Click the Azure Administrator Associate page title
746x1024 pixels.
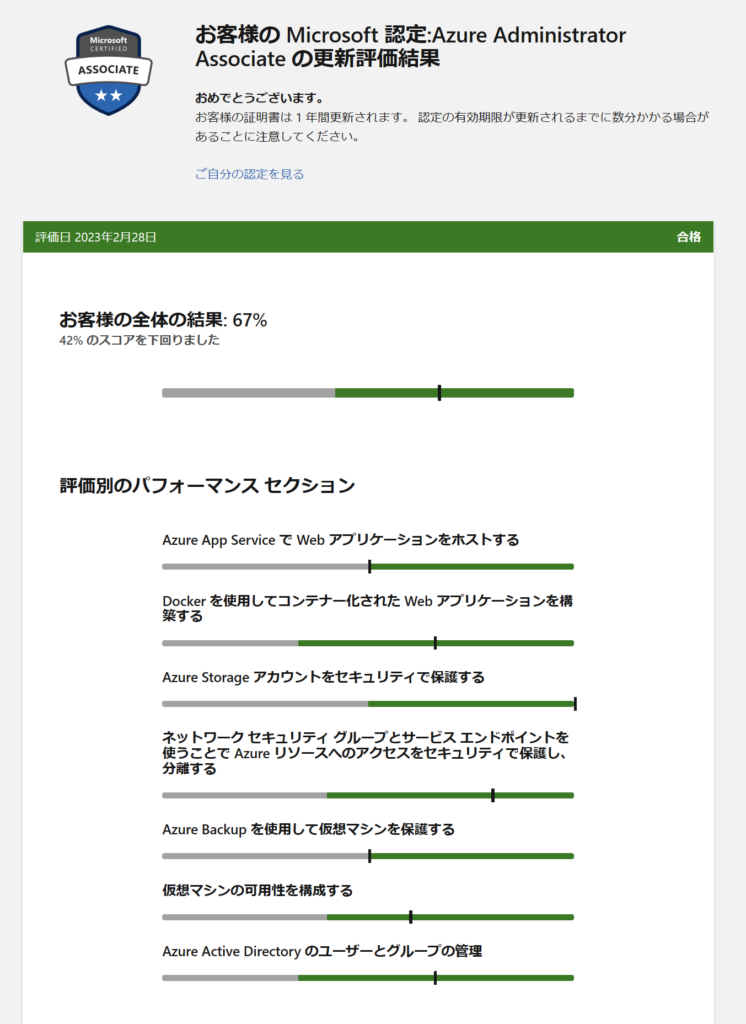coord(410,46)
